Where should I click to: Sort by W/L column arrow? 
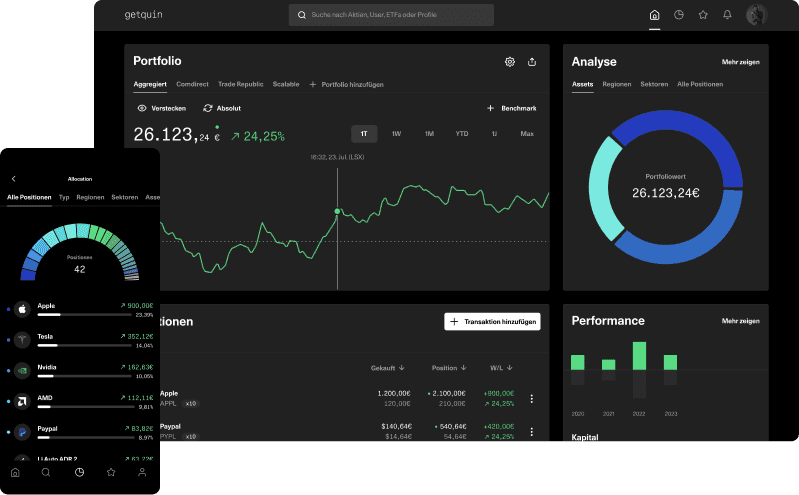[510, 368]
